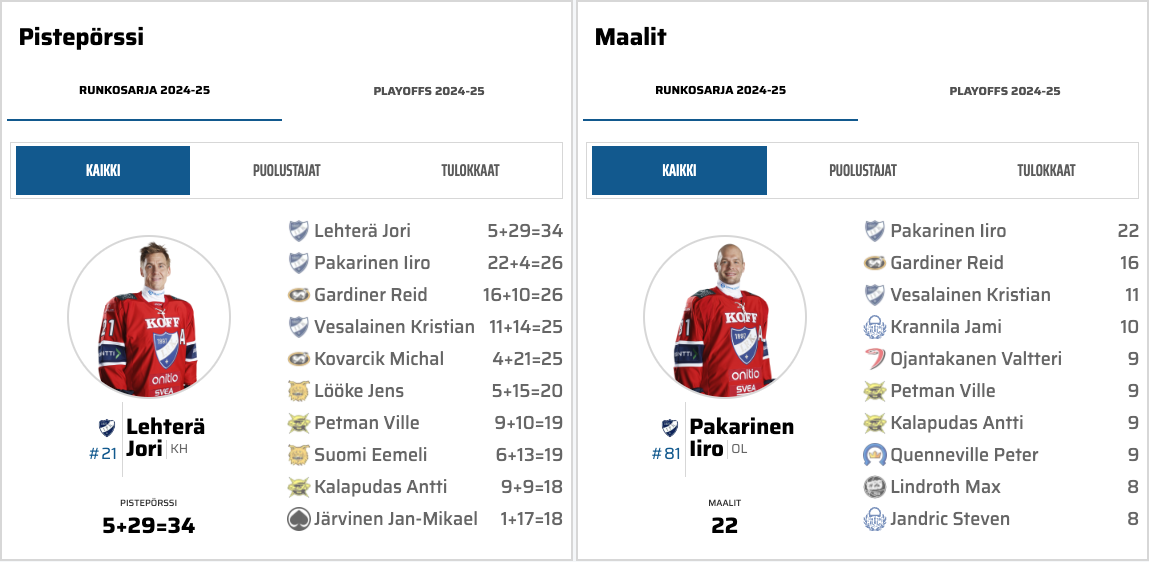Viewport: 1149px width, 562px height.
Task: Click Lehterä Jori's featured player photo
Action: click(149, 318)
